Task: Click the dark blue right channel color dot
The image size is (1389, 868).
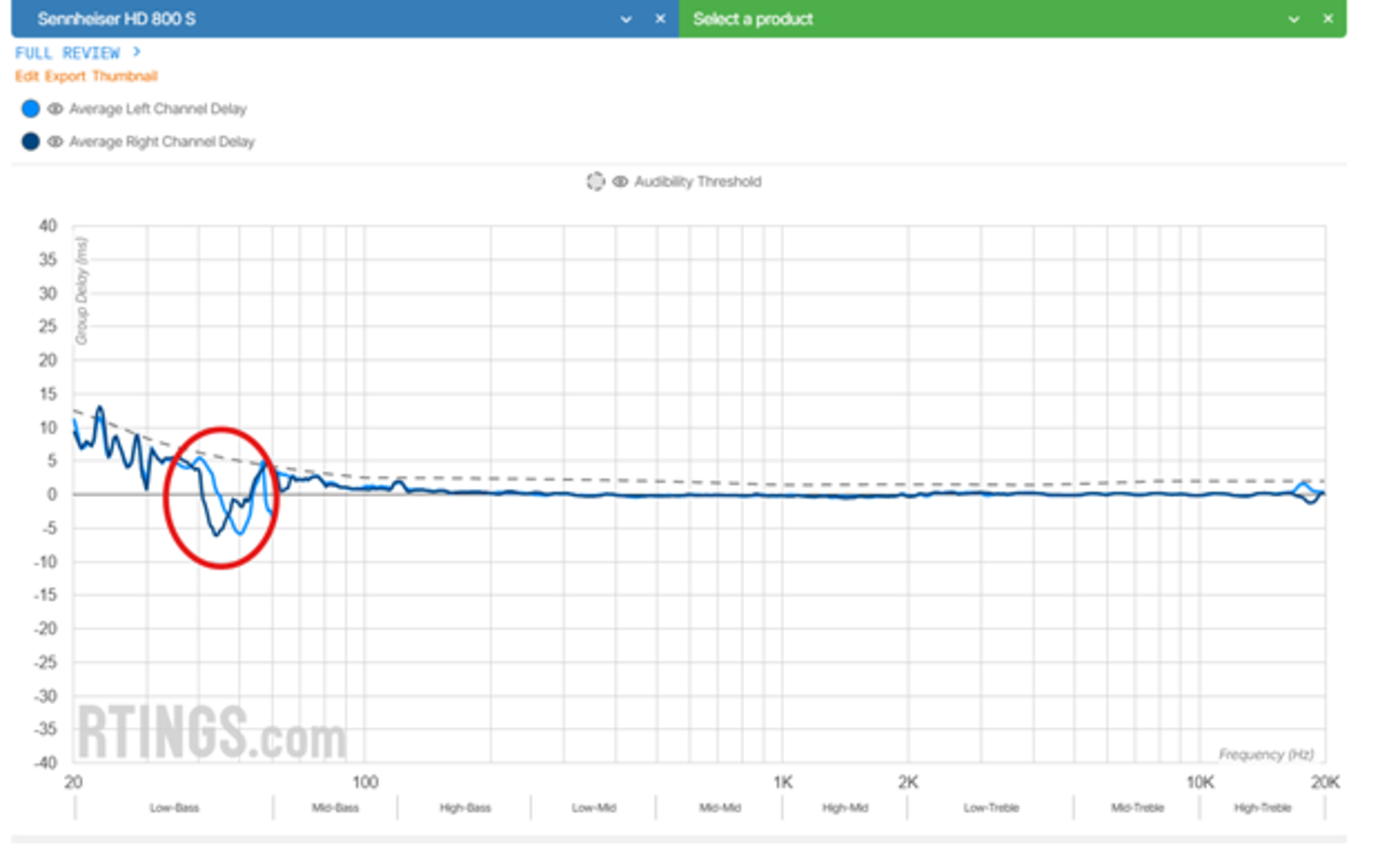Action: click(x=30, y=141)
